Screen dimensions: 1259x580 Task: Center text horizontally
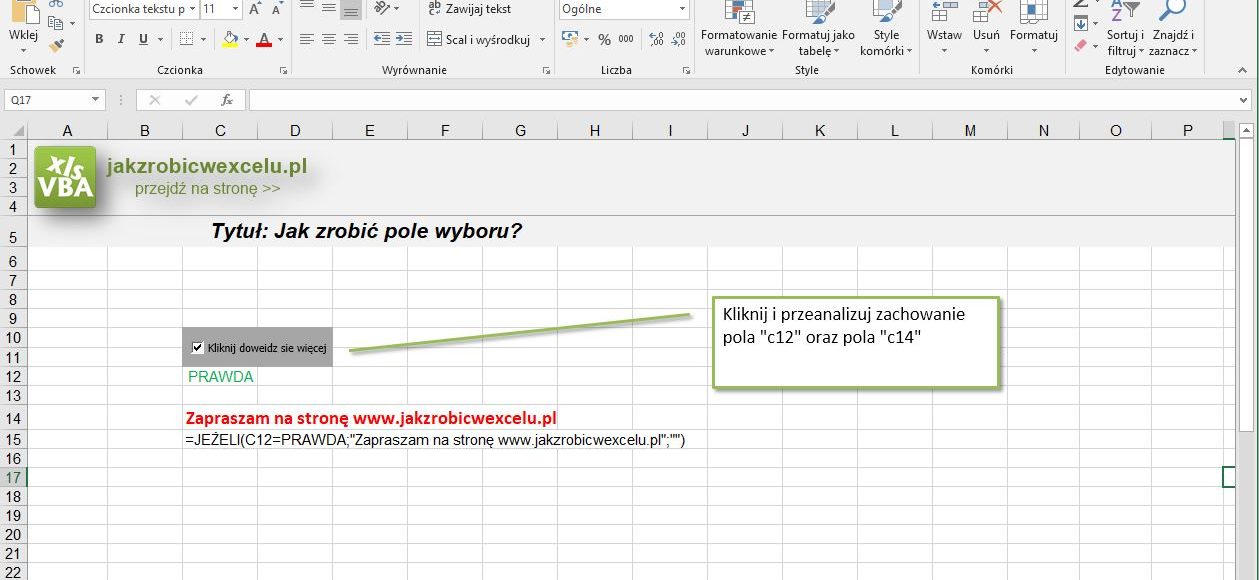point(328,39)
